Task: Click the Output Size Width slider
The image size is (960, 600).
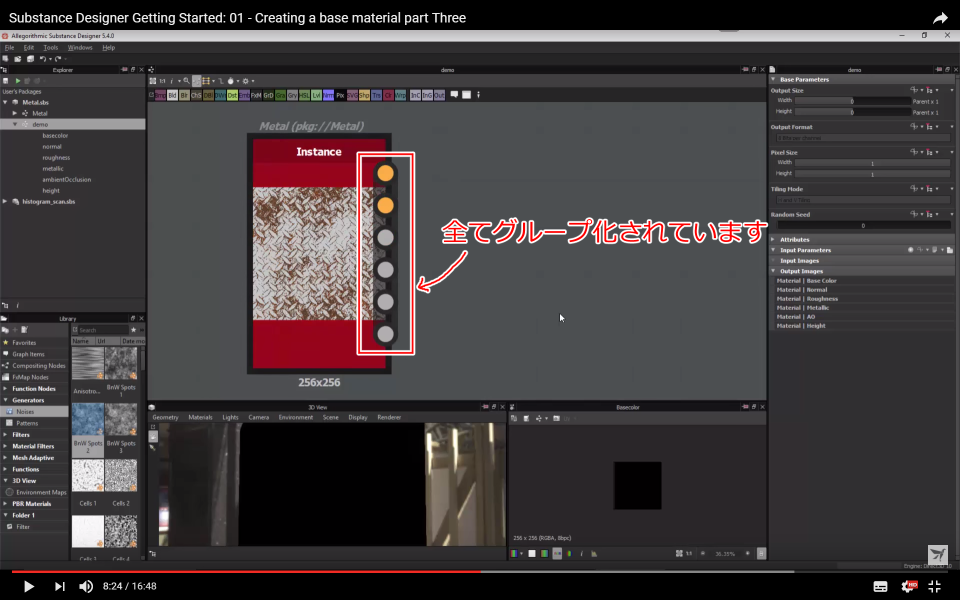Action: [x=853, y=101]
